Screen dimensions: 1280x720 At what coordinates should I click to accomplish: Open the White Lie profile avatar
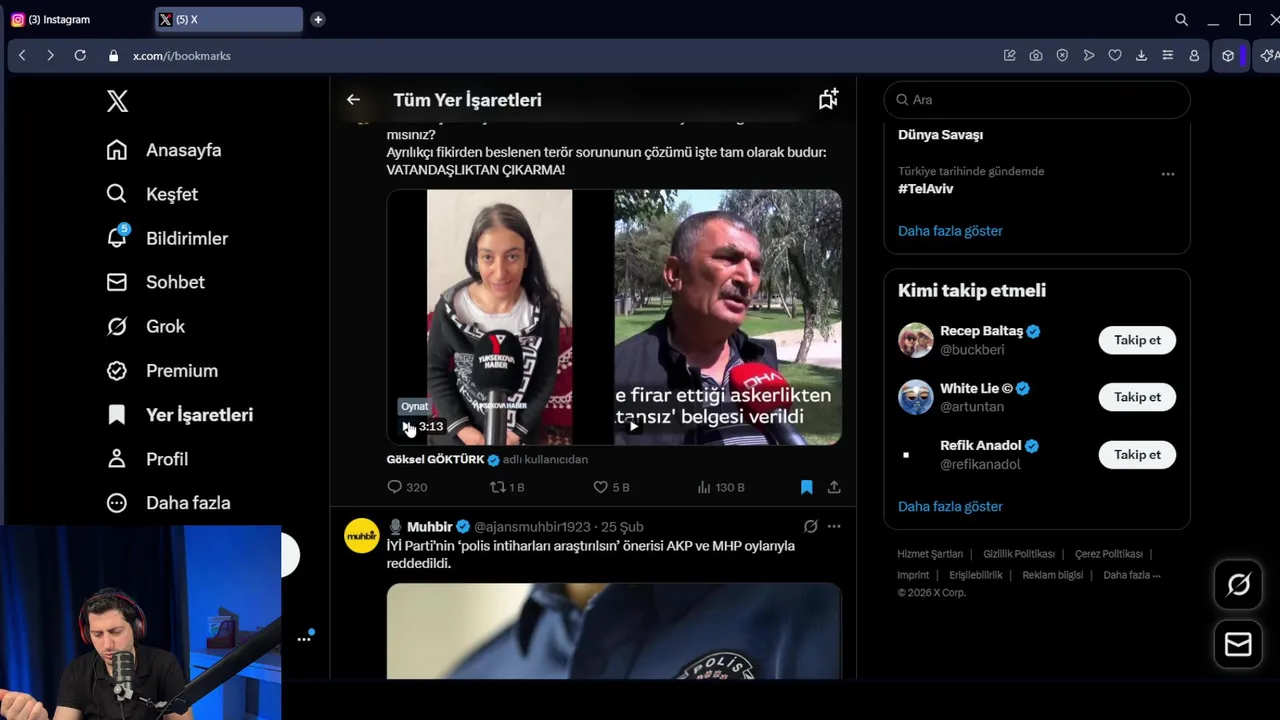pyautogui.click(x=915, y=397)
